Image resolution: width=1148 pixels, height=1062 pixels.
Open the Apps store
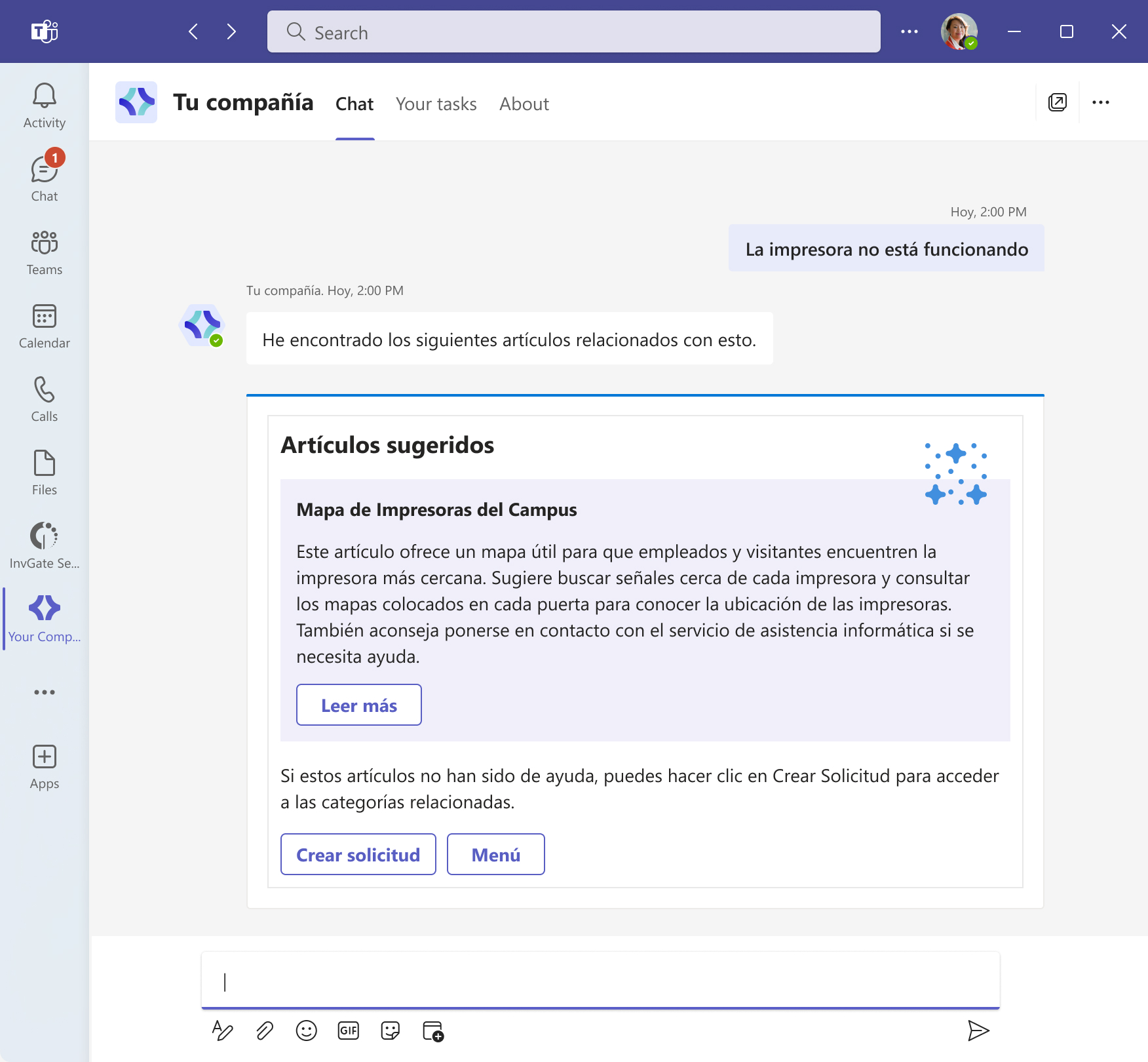coord(43,766)
